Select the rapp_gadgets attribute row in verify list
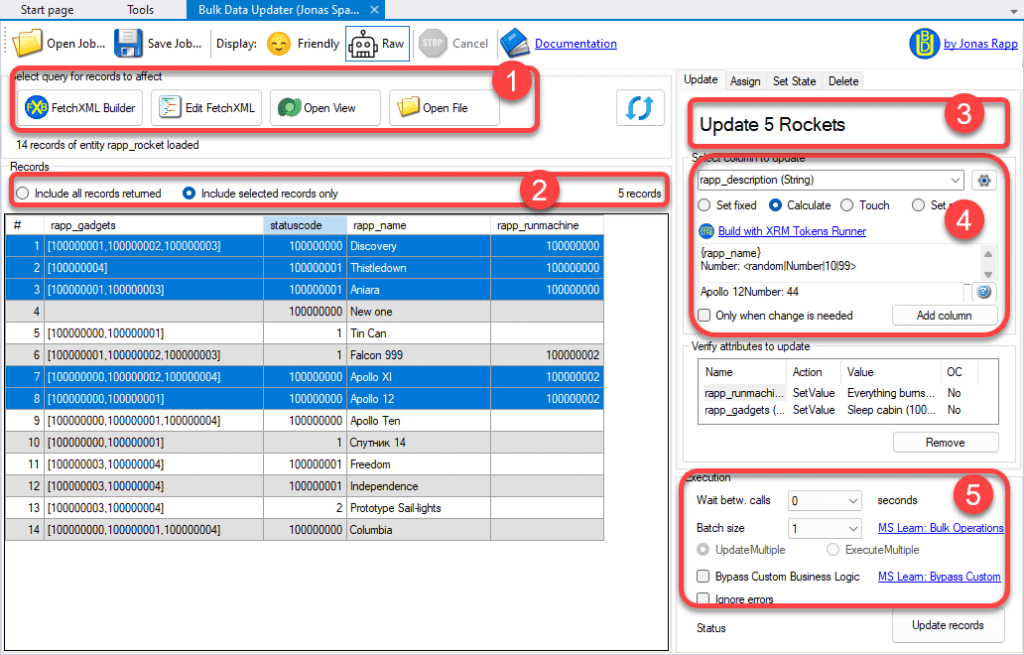Viewport: 1024px width, 655px height. pos(848,410)
